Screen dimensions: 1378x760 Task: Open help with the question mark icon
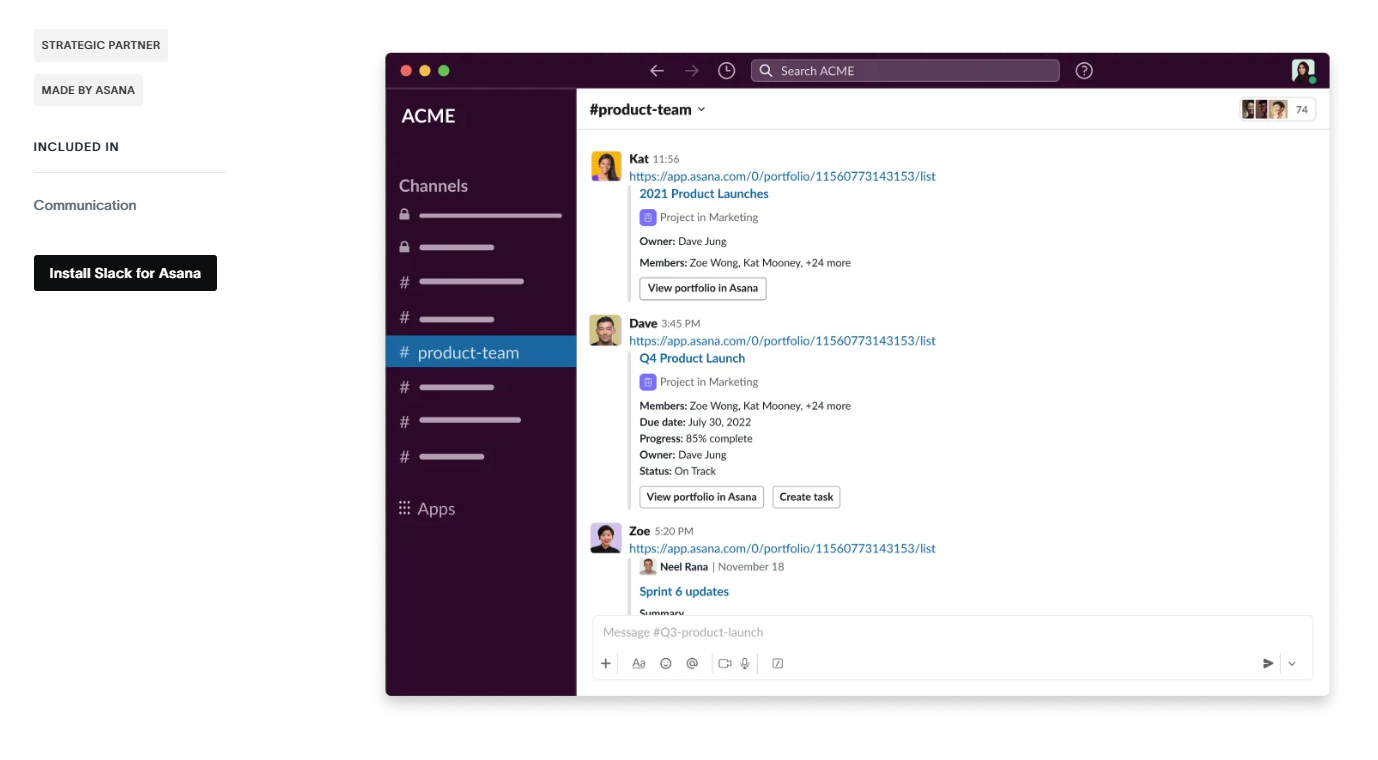coord(1084,71)
